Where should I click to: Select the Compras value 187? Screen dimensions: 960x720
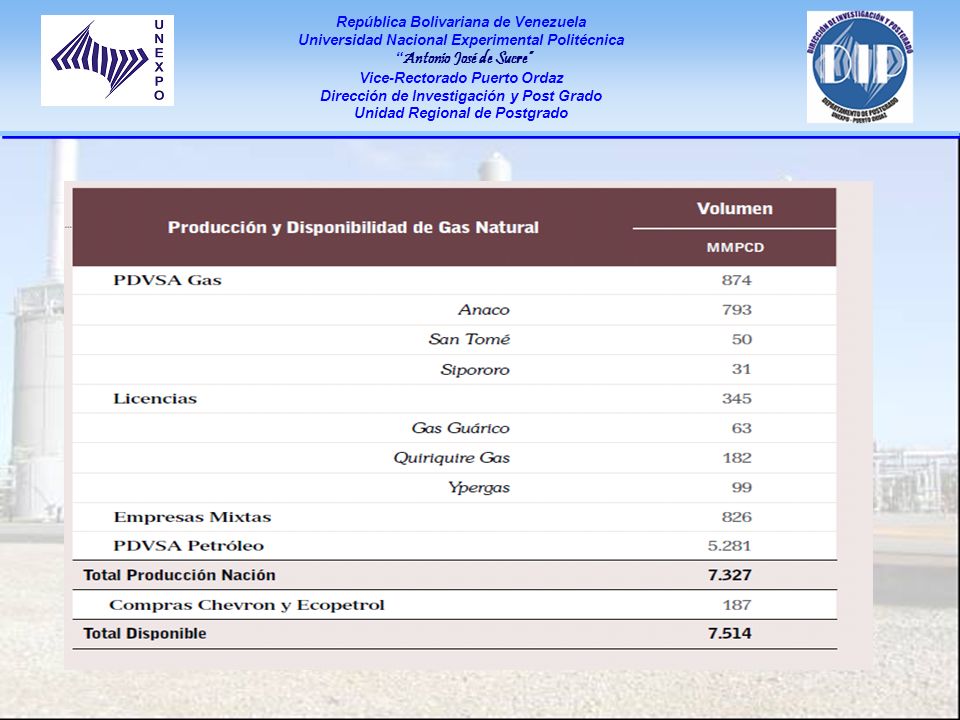click(737, 605)
